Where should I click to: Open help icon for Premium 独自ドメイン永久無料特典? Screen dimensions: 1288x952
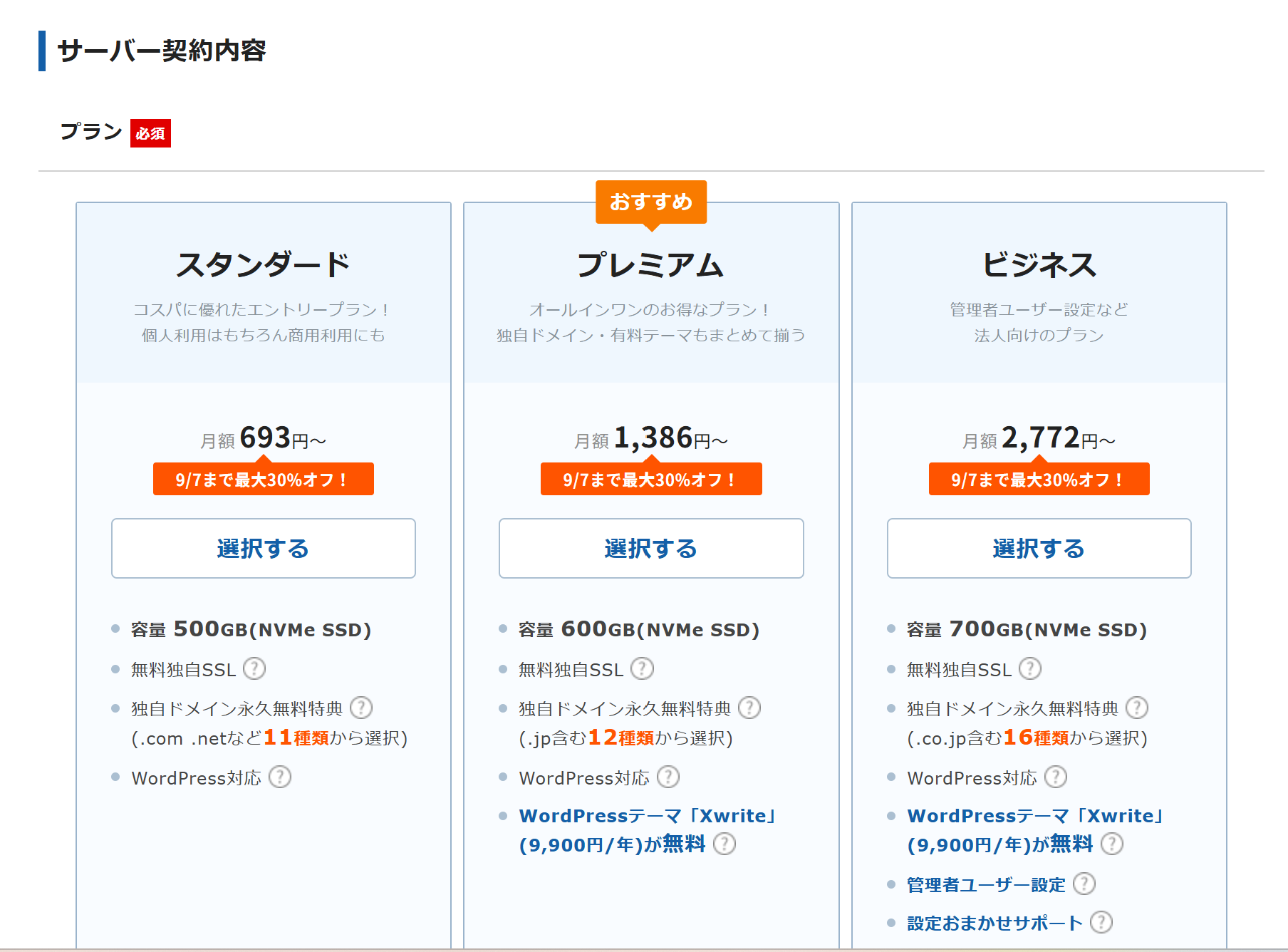(x=749, y=708)
